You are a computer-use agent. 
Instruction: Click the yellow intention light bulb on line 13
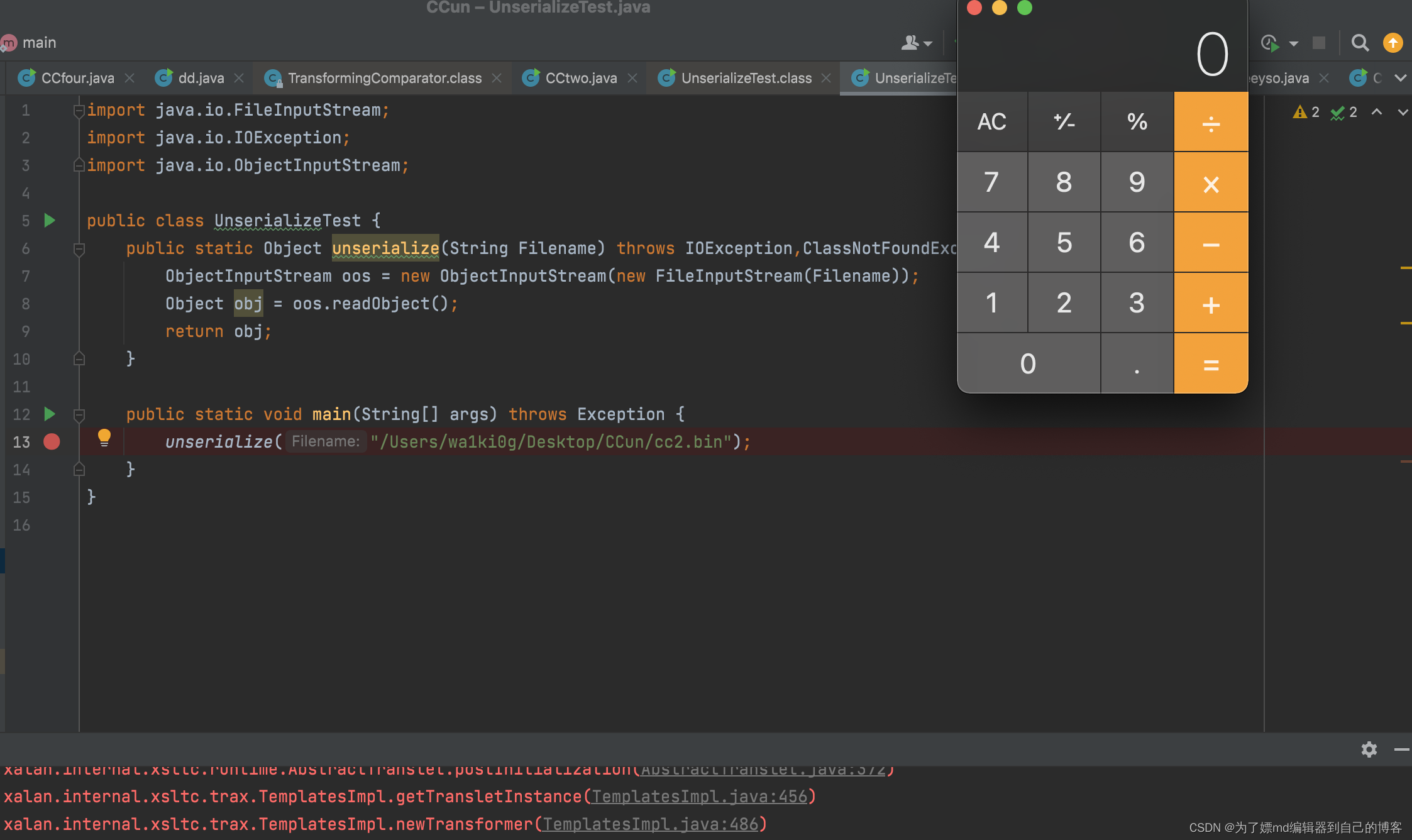(104, 438)
